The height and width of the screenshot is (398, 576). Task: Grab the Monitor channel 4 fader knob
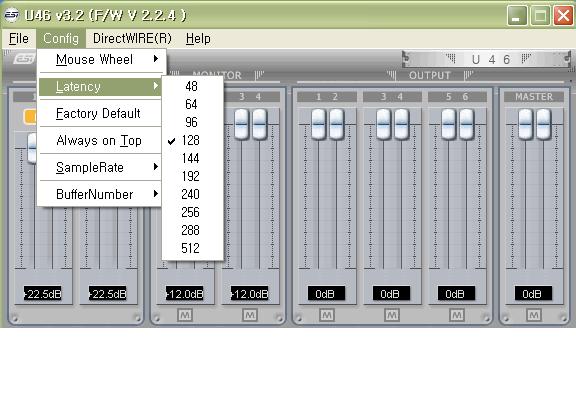[260, 124]
